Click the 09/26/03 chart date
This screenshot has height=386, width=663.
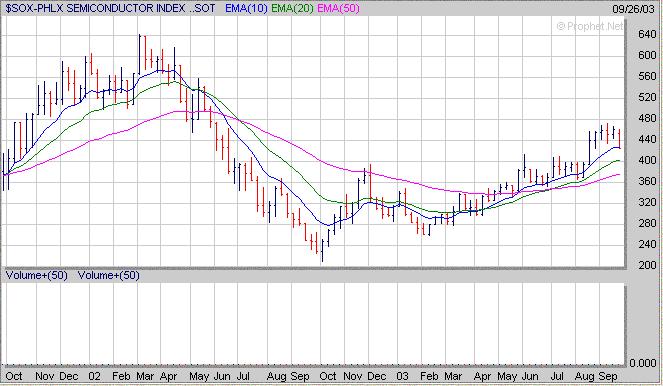pos(633,9)
